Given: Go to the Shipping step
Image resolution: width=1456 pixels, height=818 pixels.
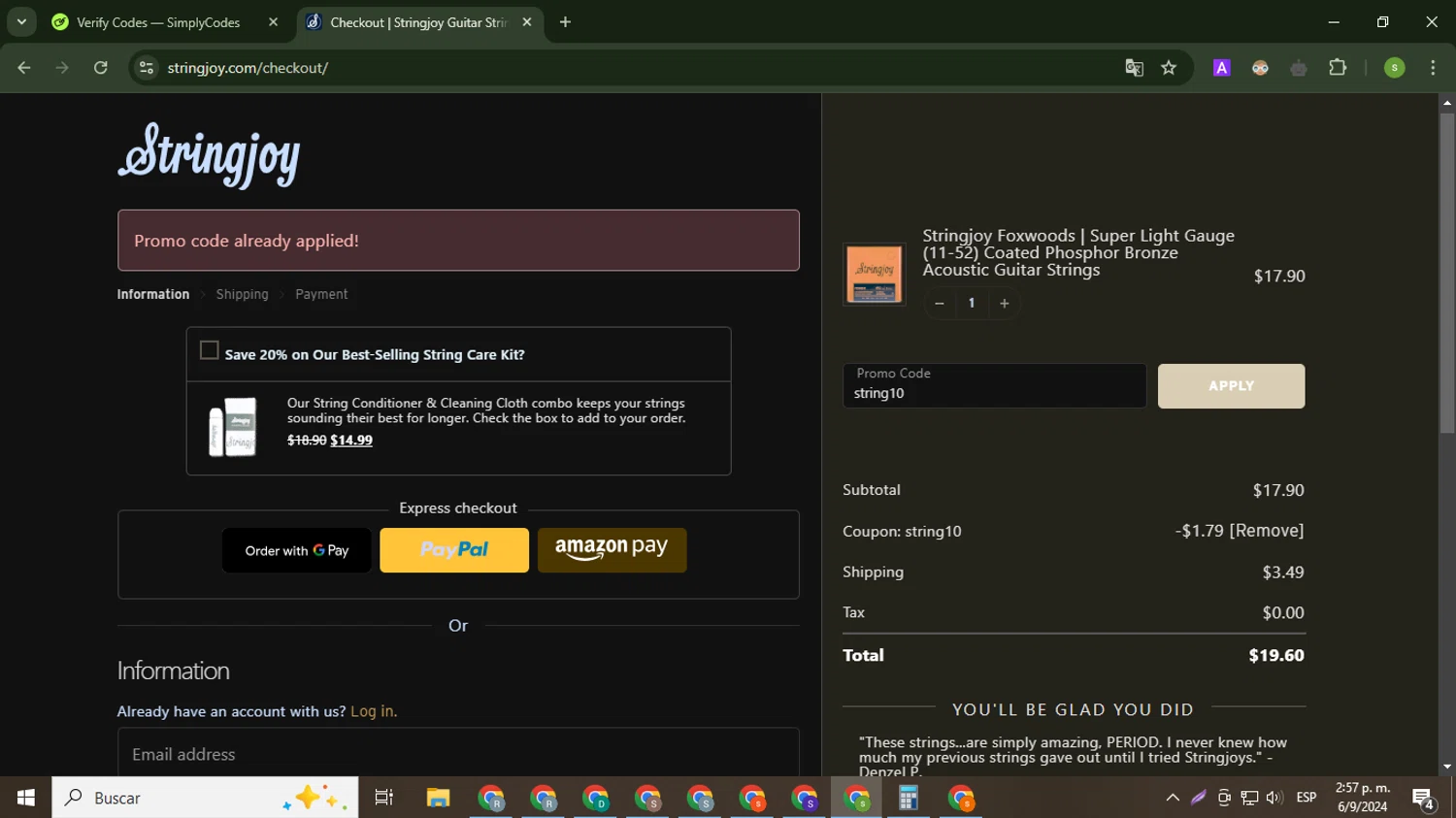Looking at the screenshot, I should coord(242,294).
